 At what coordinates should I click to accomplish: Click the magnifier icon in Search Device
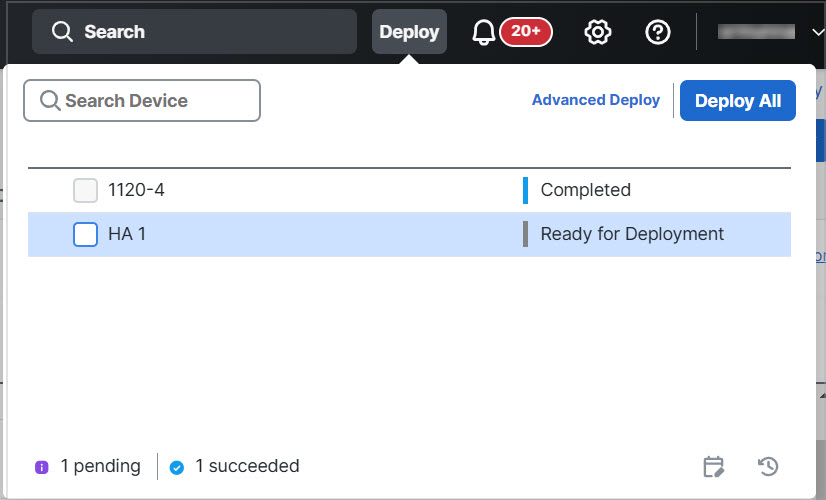click(x=50, y=101)
